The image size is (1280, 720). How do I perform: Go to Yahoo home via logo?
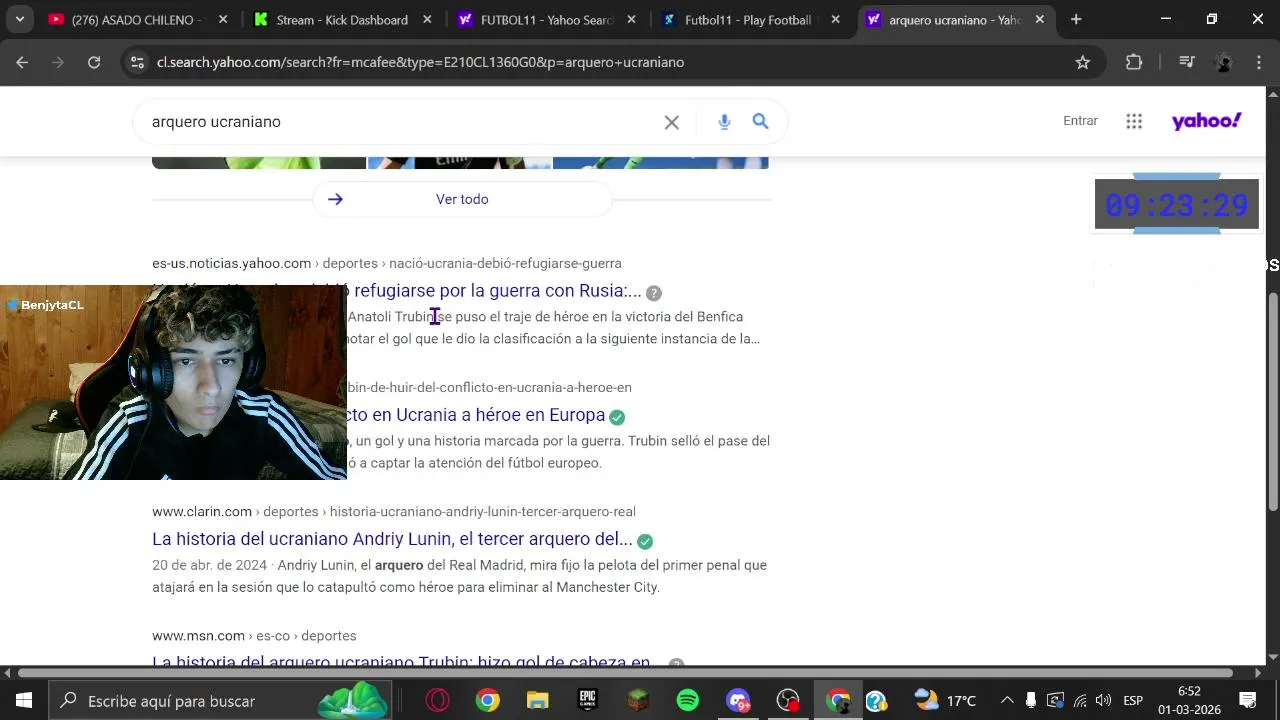click(x=1207, y=121)
